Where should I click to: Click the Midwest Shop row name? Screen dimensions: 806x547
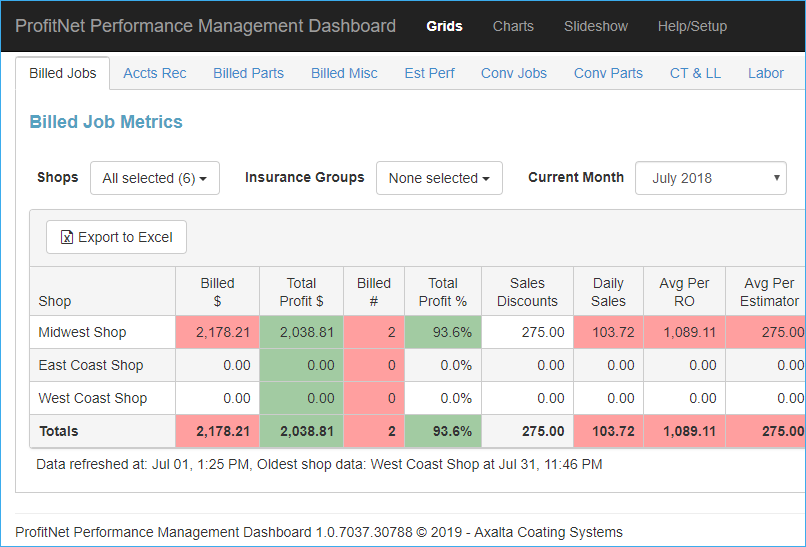[82, 332]
